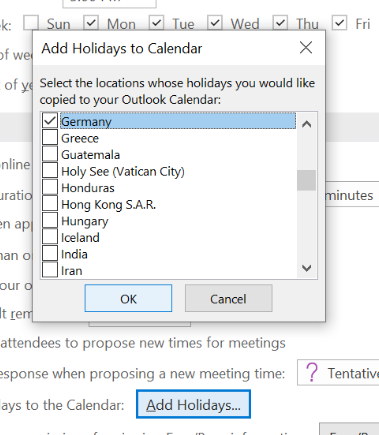Tick Holy See (Vatican City) checkbox

[x=50, y=171]
